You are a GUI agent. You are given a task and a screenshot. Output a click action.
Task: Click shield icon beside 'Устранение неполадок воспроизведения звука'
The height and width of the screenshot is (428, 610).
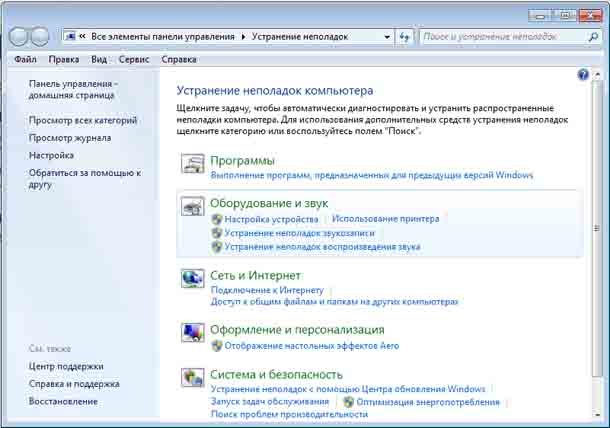pyautogui.click(x=217, y=247)
